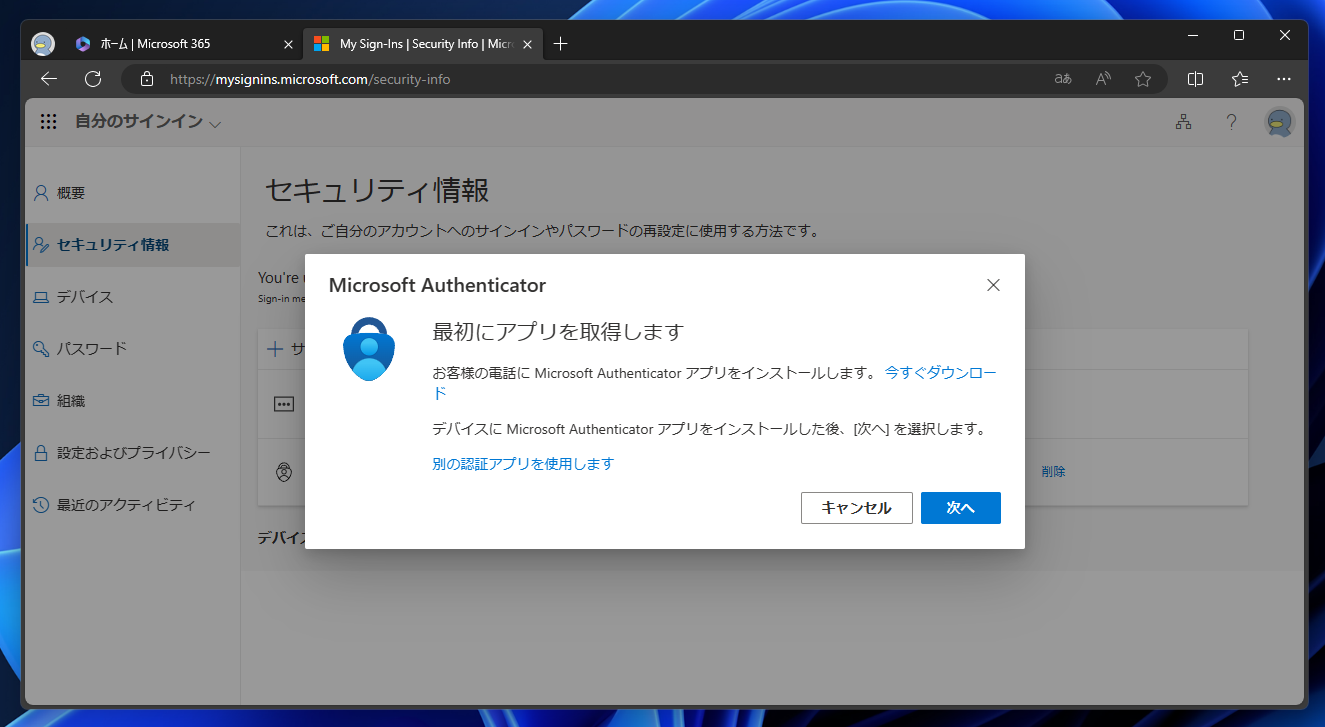
Task: Click the 最初にアプリを取得します heading
Action: pyautogui.click(x=558, y=331)
